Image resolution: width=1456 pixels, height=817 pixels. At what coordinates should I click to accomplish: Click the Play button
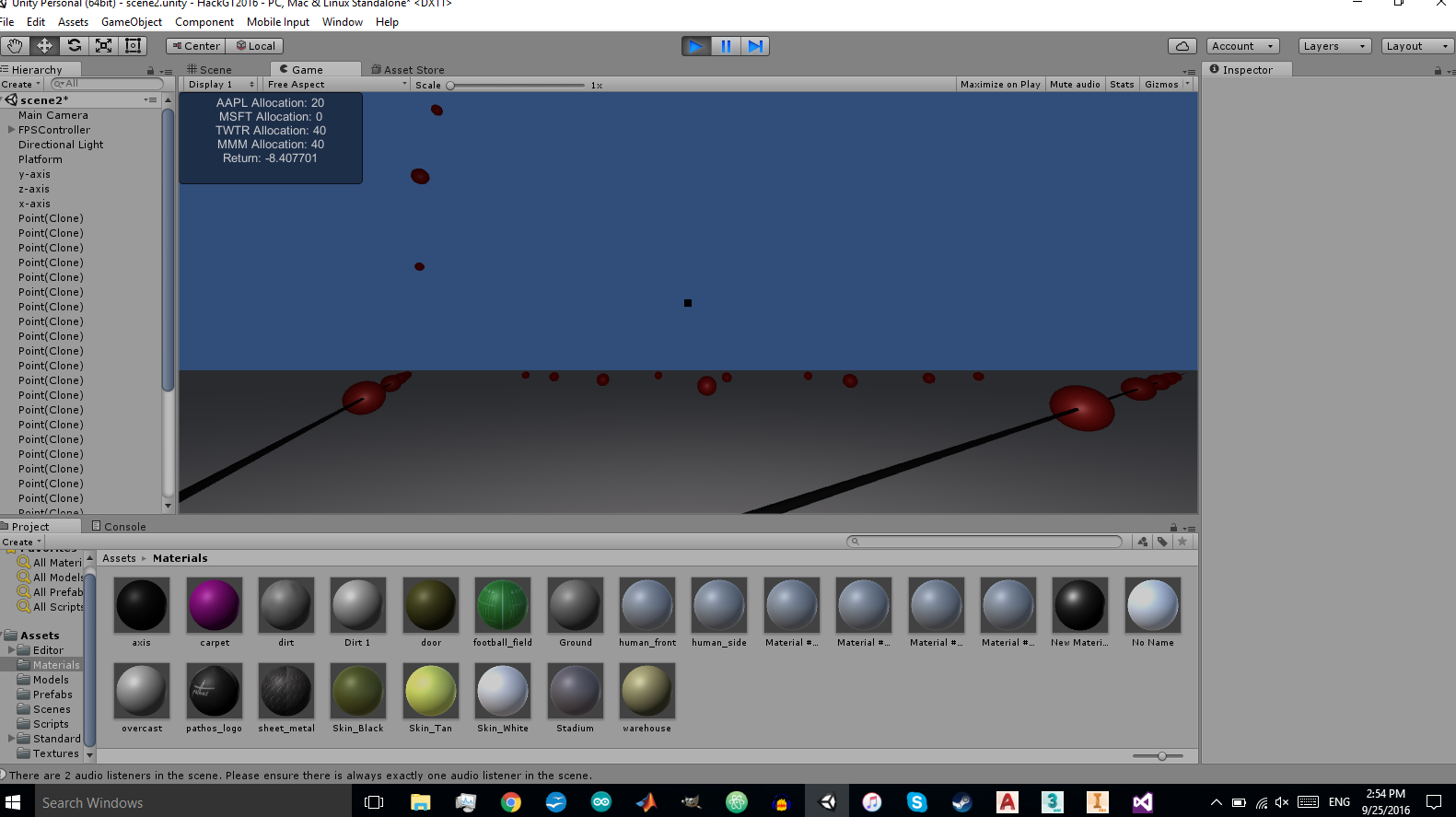[696, 46]
